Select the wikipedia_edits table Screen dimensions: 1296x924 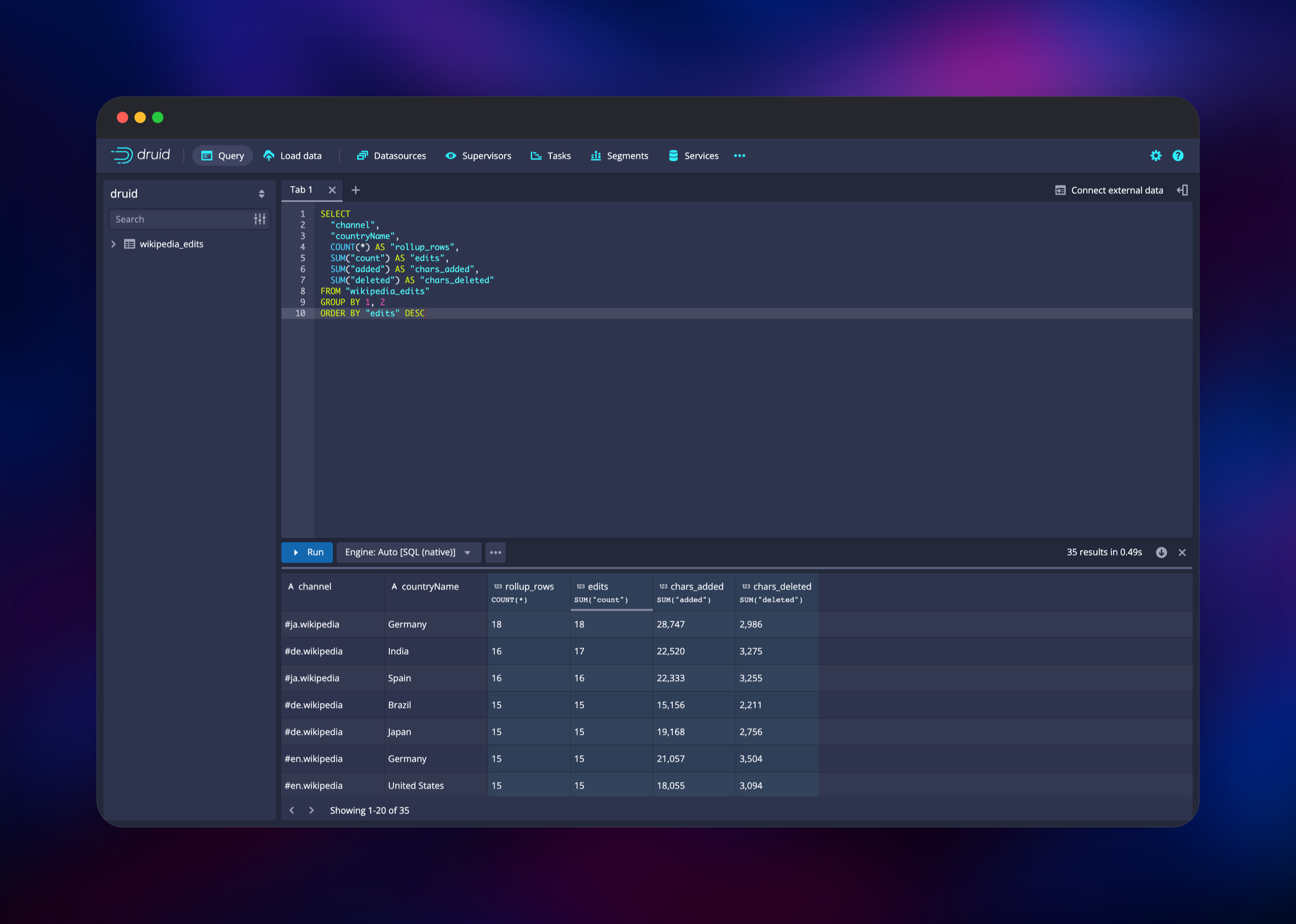[171, 244]
